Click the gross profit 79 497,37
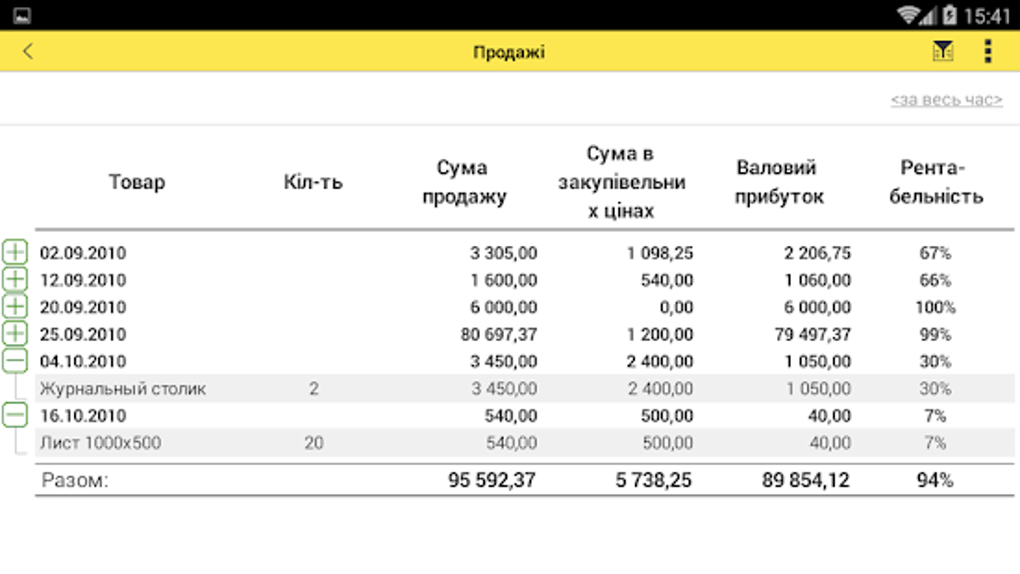The height and width of the screenshot is (574, 1020). point(812,335)
